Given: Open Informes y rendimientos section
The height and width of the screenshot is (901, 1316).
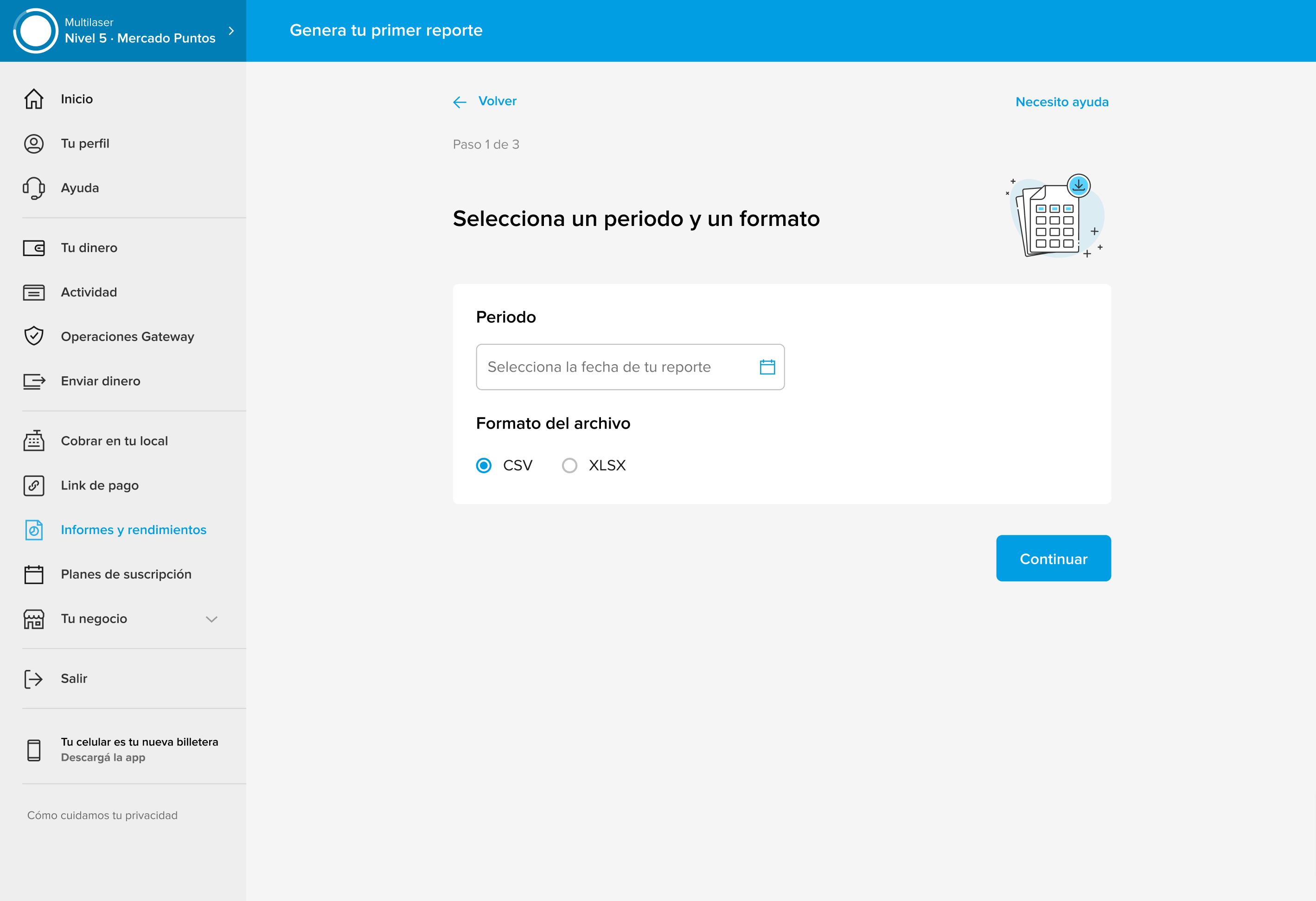Looking at the screenshot, I should coord(133,530).
